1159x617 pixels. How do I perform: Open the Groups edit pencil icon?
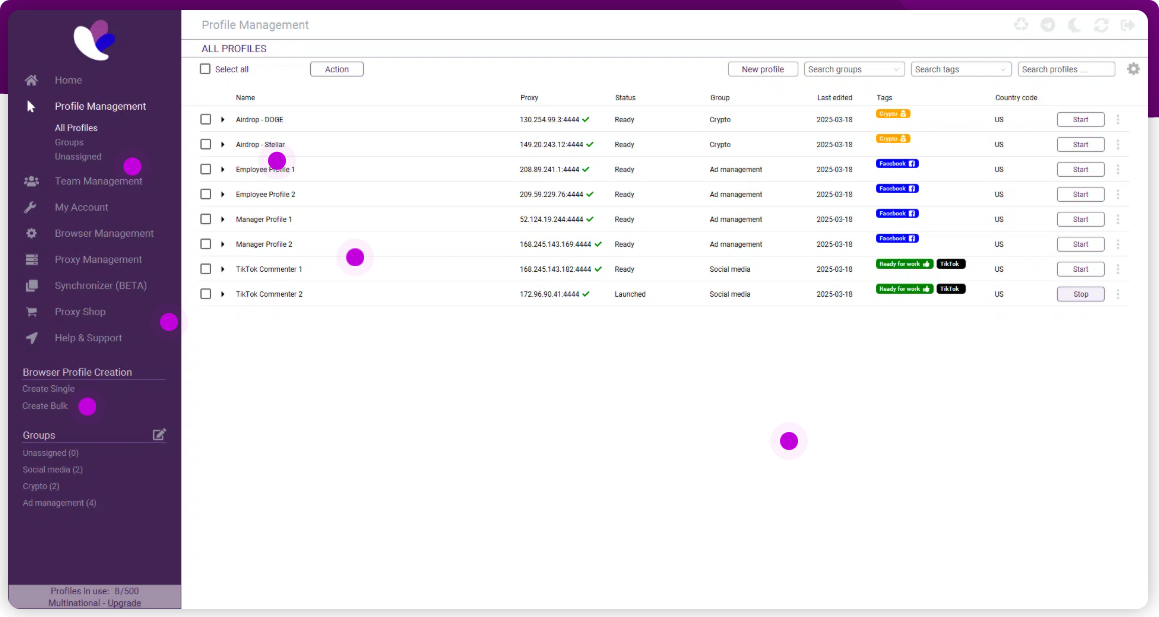[159, 434]
